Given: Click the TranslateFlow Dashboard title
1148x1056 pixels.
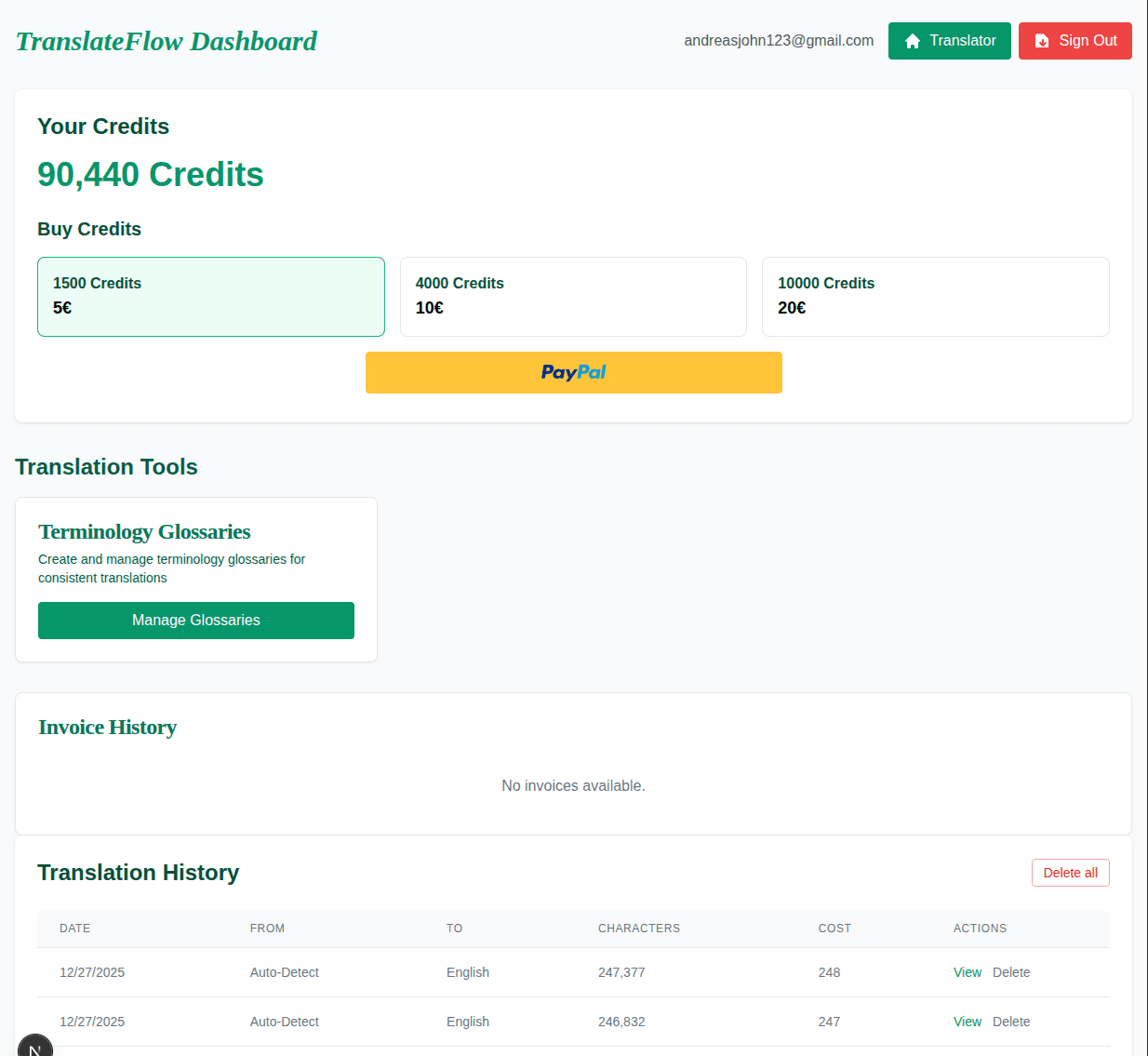Looking at the screenshot, I should click(167, 41).
